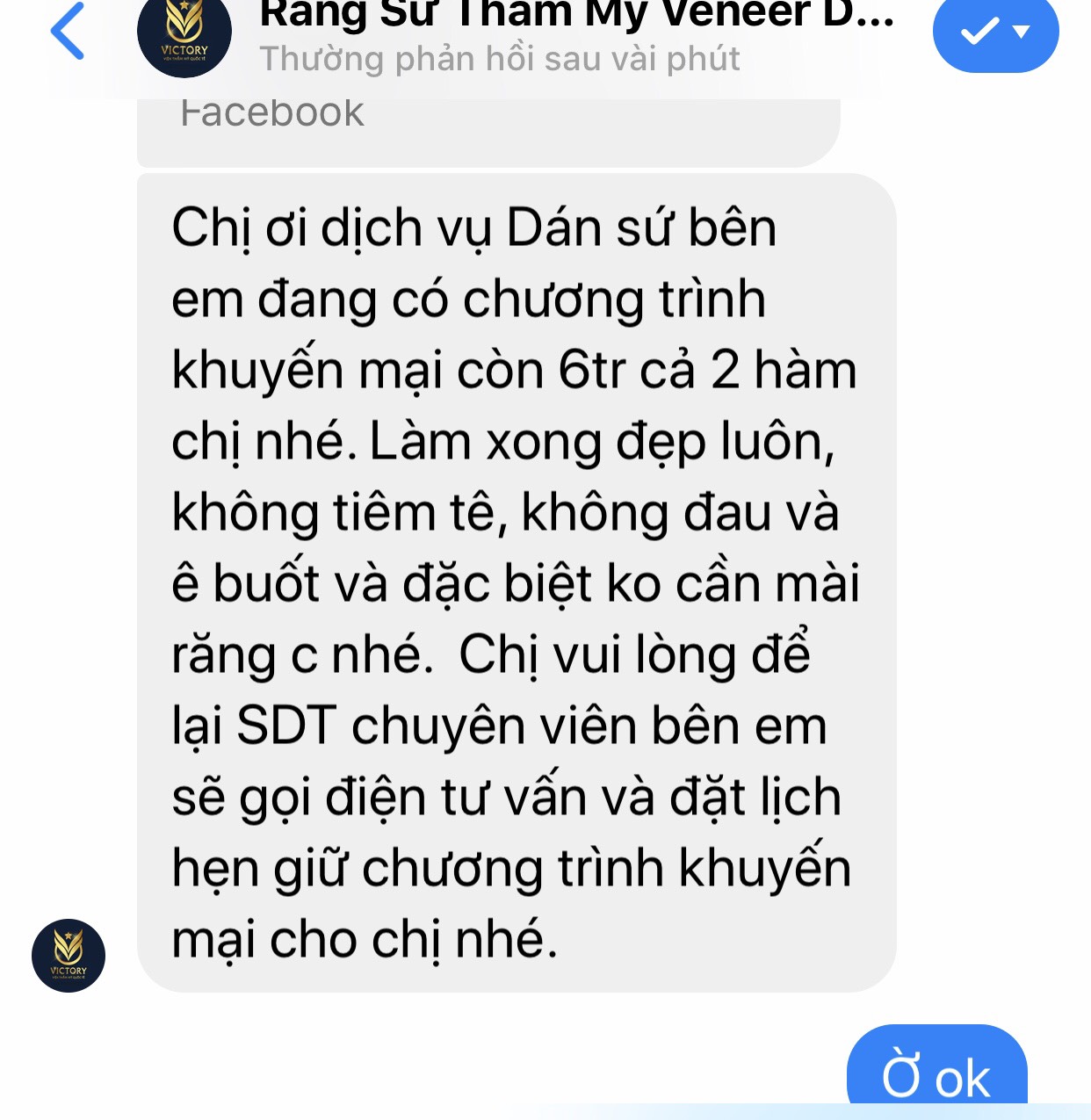Click the "hẹn giữ chương trình khuyến" line

[x=511, y=869]
